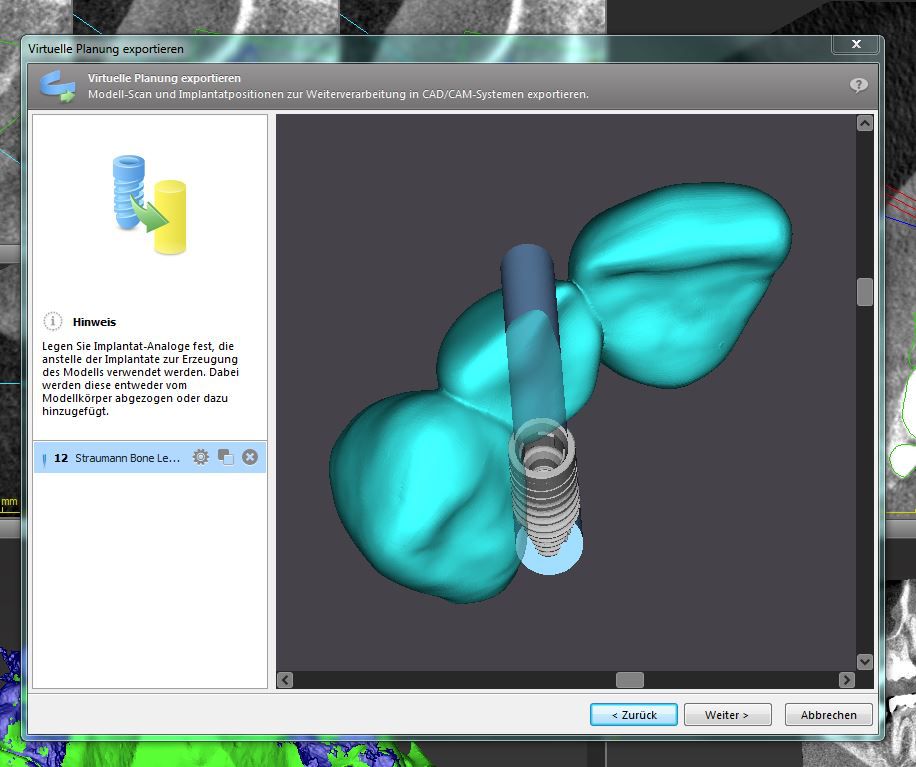Open settings gear for implant 12
The image size is (916, 767).
pyautogui.click(x=200, y=457)
